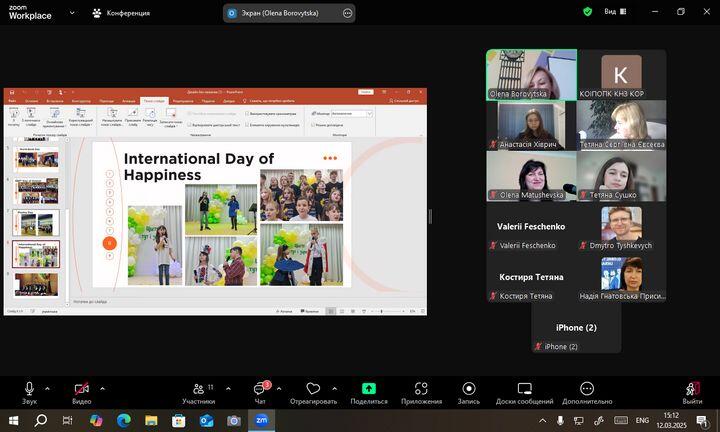The width and height of the screenshot is (720, 432).
Task: Click Olena Matushevska's video tile
Action: pos(532,176)
